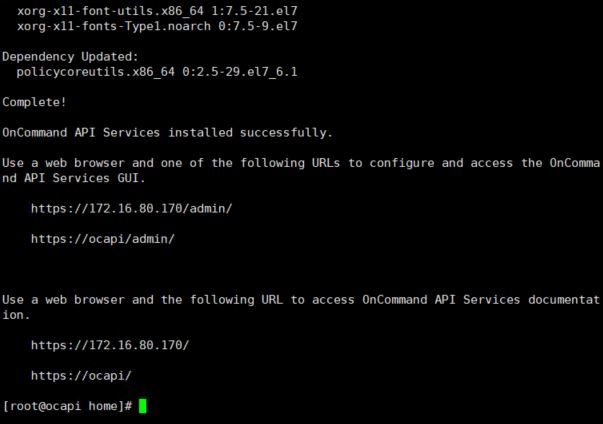The height and width of the screenshot is (424, 603).
Task: Click the version text 1:7.5-21.el7
Action: click(255, 11)
